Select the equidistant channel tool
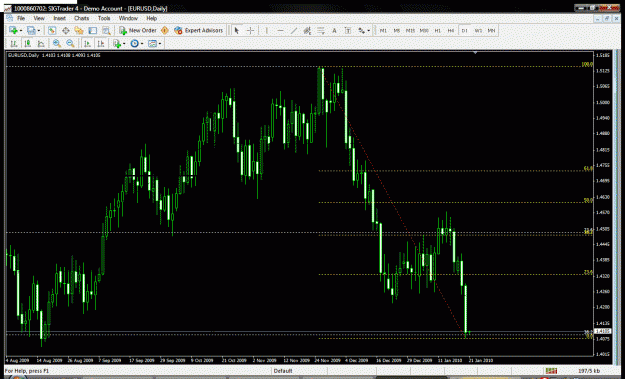625x379 pixels. [307, 30]
